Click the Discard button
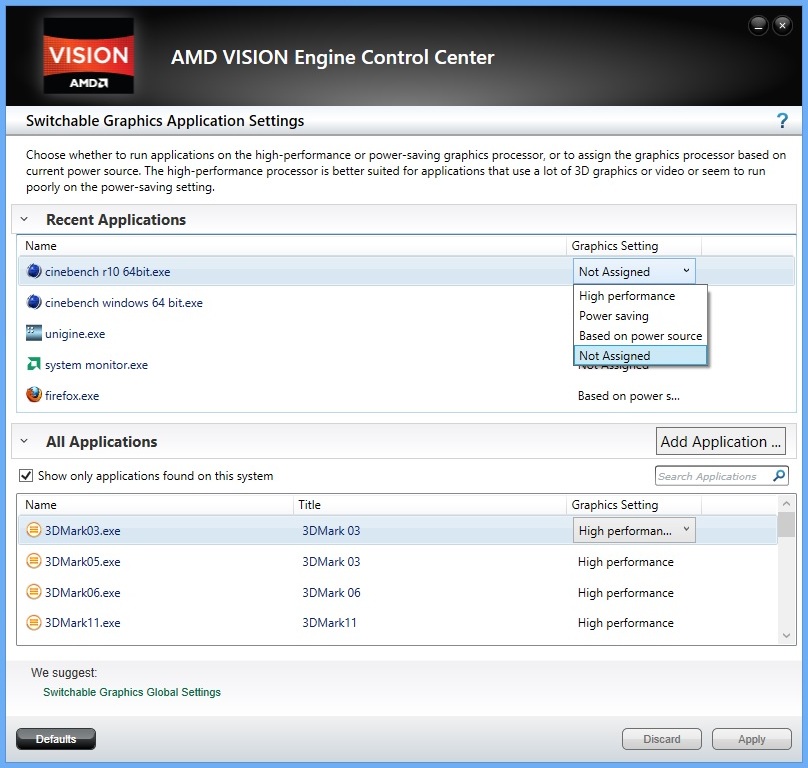 662,739
